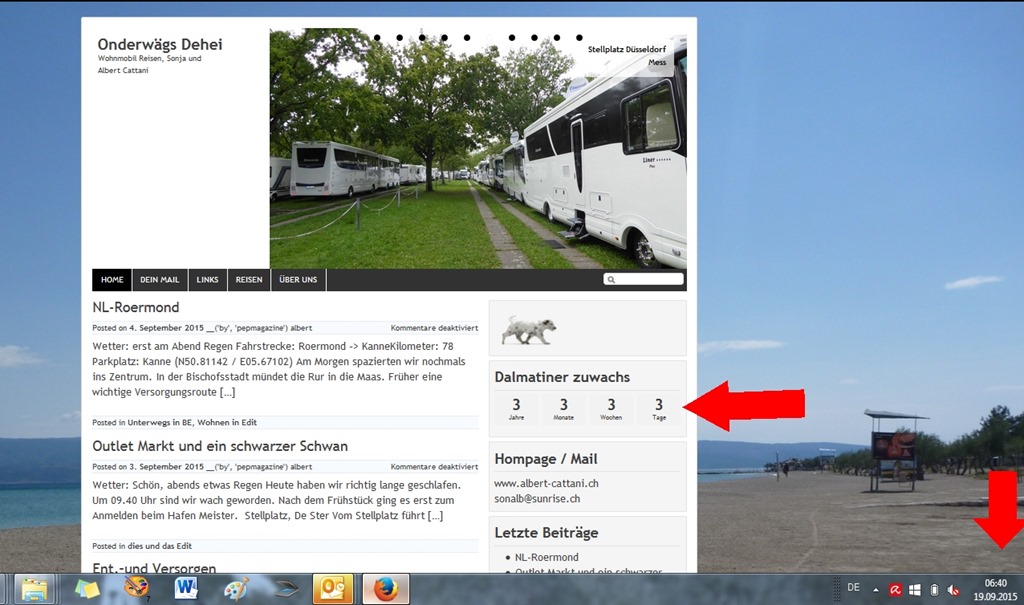Launch Microsoft Word from the taskbar

pos(186,589)
